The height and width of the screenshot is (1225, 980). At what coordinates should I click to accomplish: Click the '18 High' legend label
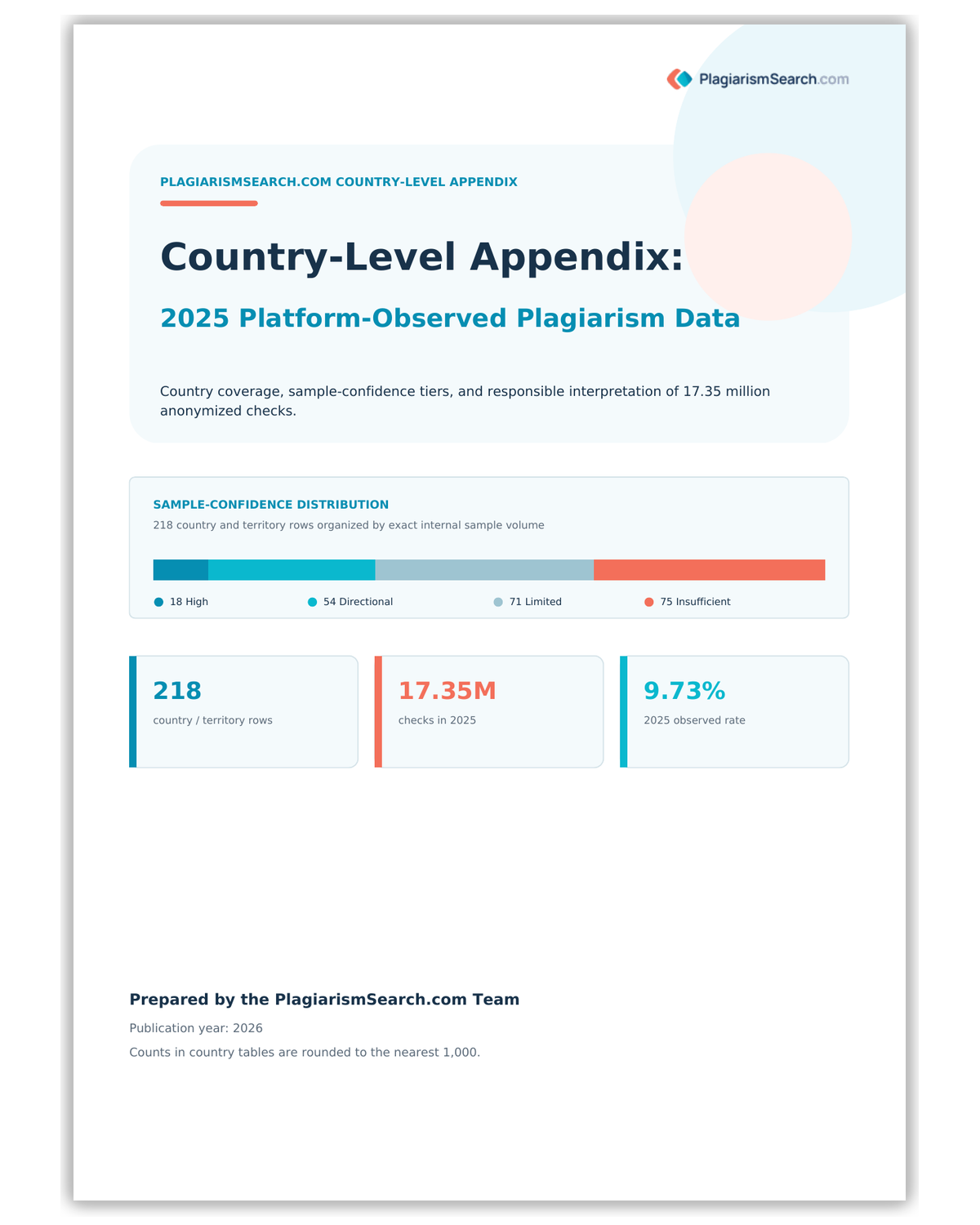click(189, 602)
